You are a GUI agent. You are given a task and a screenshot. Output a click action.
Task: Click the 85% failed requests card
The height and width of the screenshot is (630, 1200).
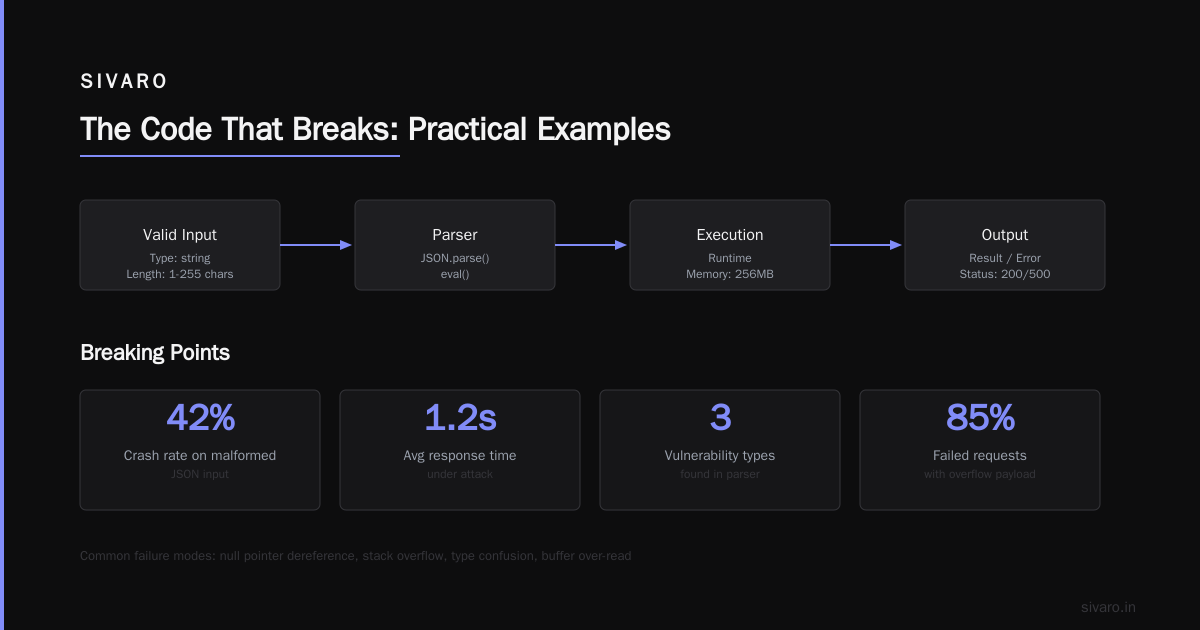[980, 450]
